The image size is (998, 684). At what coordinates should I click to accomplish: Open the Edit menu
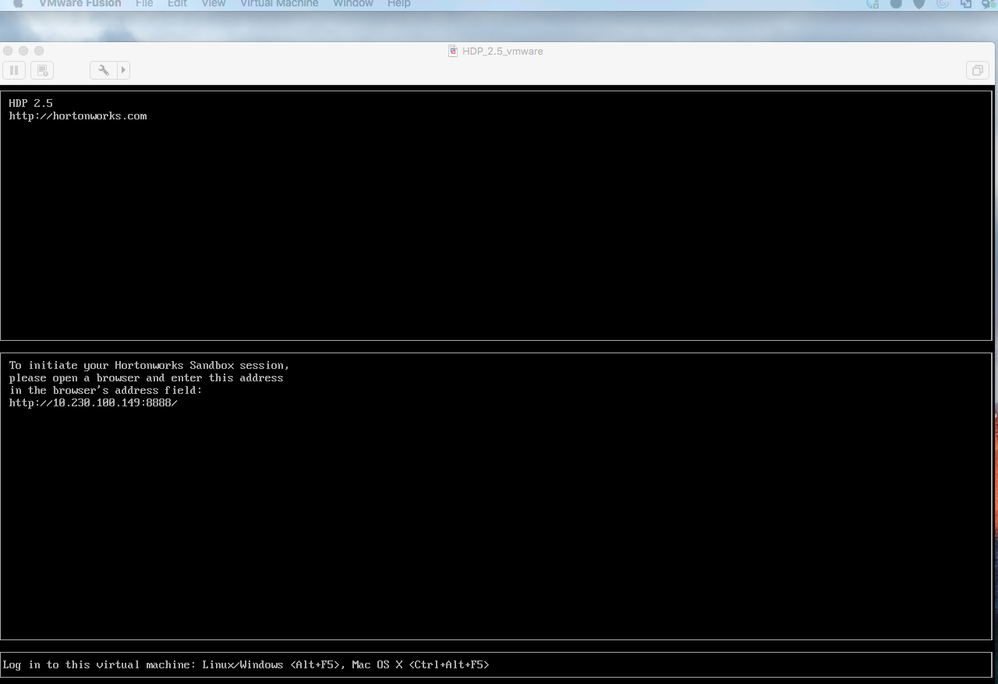tap(178, 4)
